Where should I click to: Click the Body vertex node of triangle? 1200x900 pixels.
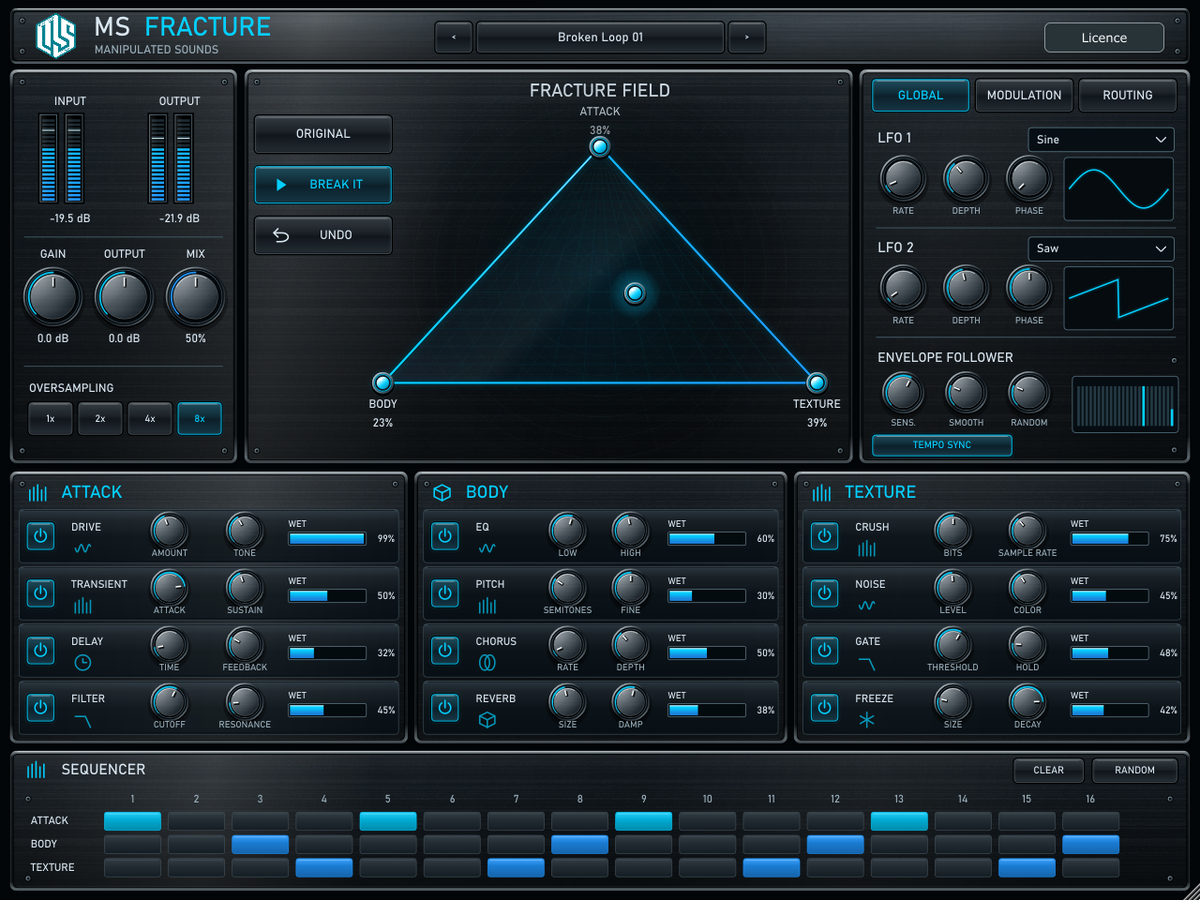(x=382, y=382)
